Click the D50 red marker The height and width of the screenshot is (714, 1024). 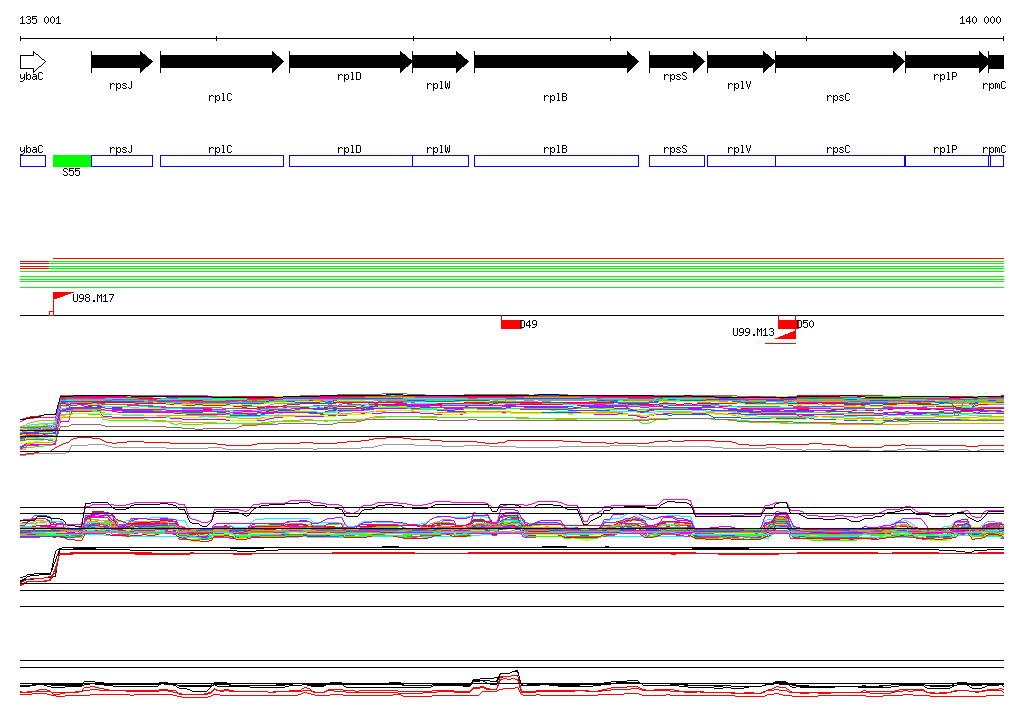coord(787,323)
